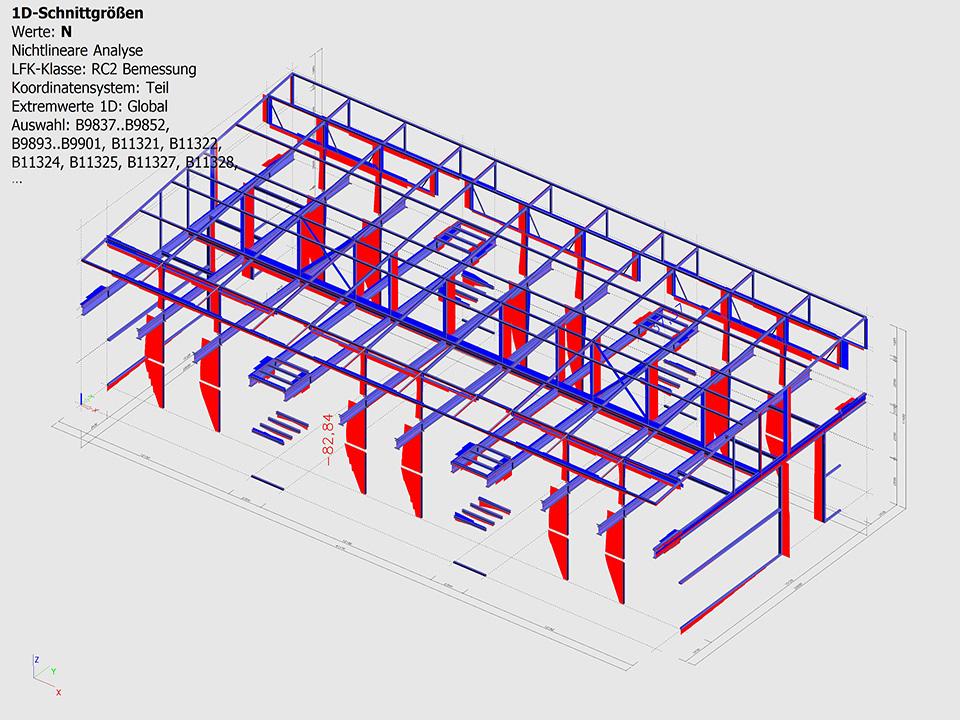Click the red X axis label in the triad
This screenshot has height=720, width=960.
(58, 692)
